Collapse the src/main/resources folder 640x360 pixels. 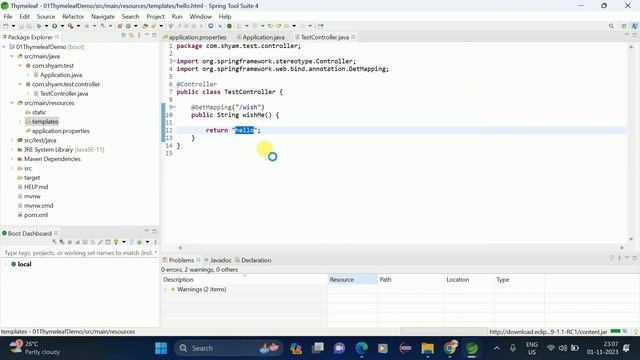[12, 103]
